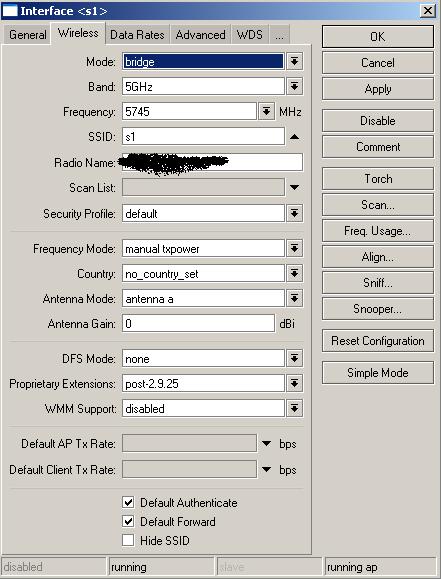Screen dimensions: 441x579
Task: Expand Default Client Tx Rate arrow
Action: pos(266,470)
